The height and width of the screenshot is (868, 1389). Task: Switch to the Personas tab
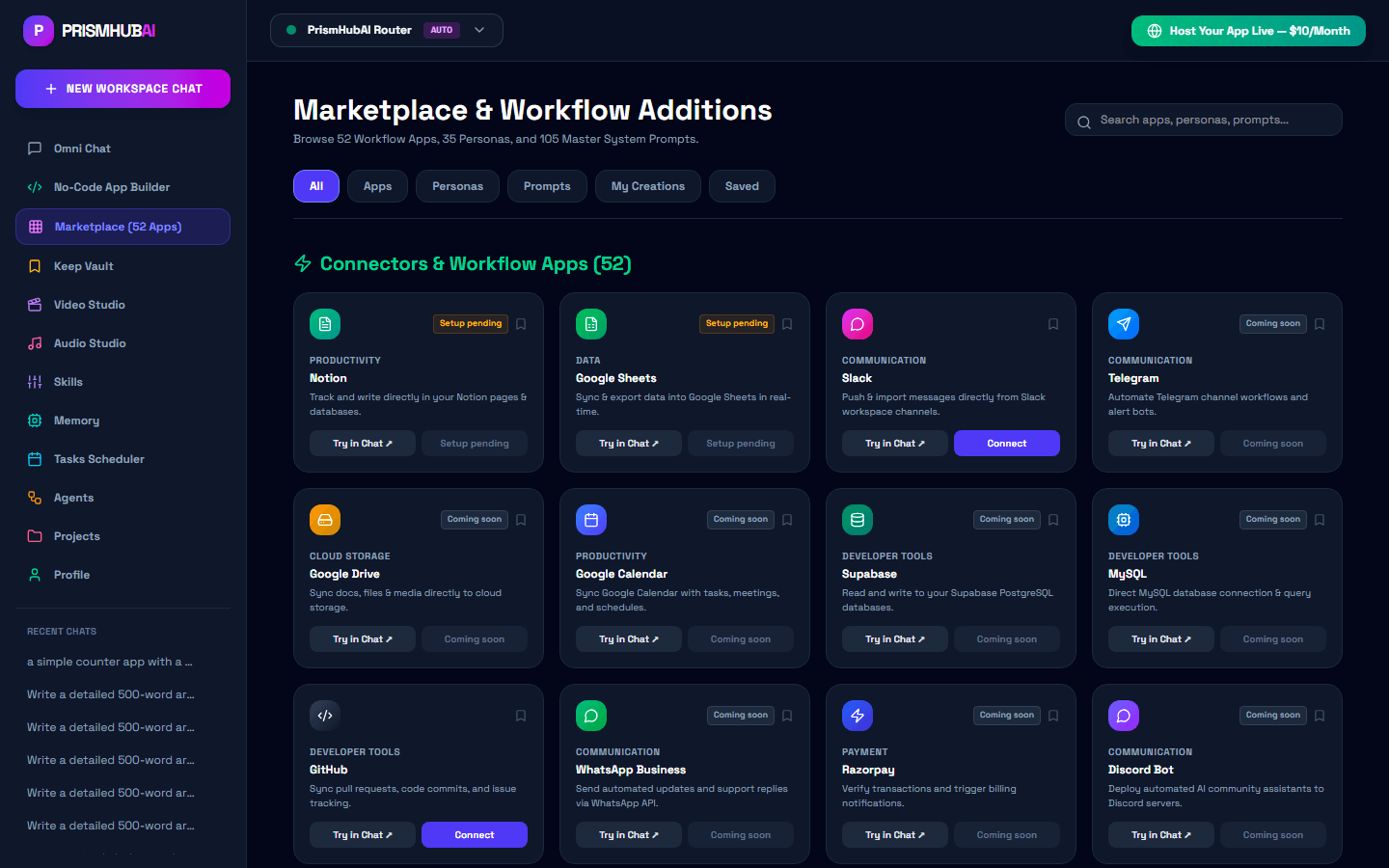(x=457, y=186)
